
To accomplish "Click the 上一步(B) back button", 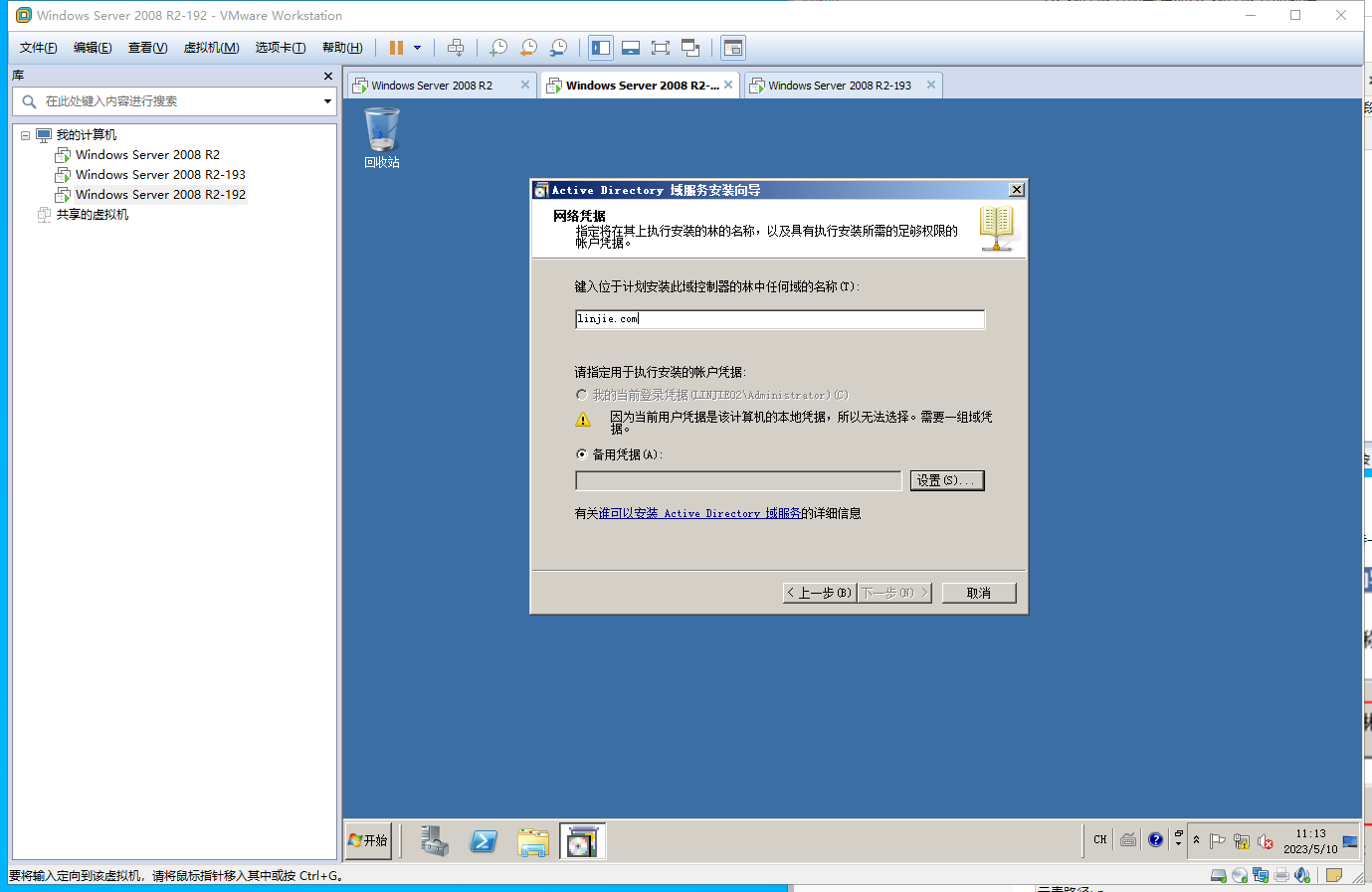I will (x=820, y=593).
